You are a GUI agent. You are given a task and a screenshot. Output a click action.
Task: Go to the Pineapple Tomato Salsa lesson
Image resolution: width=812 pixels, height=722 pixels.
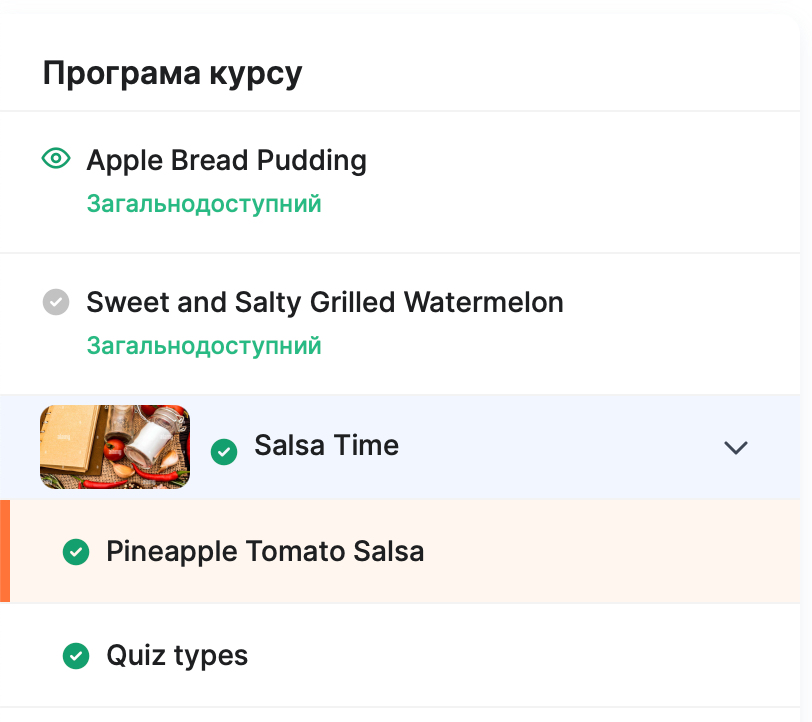[x=265, y=551]
